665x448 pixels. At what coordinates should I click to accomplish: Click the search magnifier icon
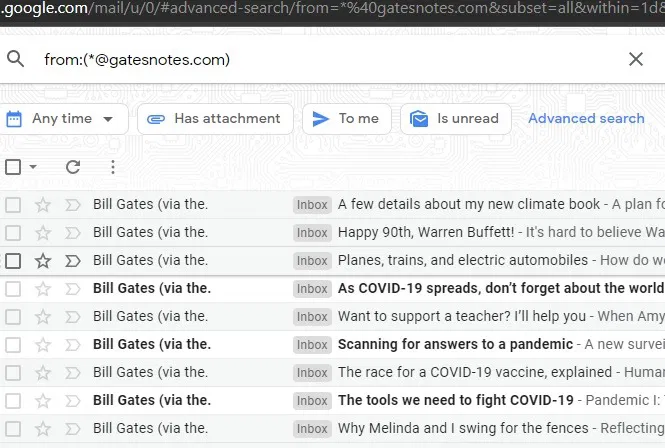[16, 59]
